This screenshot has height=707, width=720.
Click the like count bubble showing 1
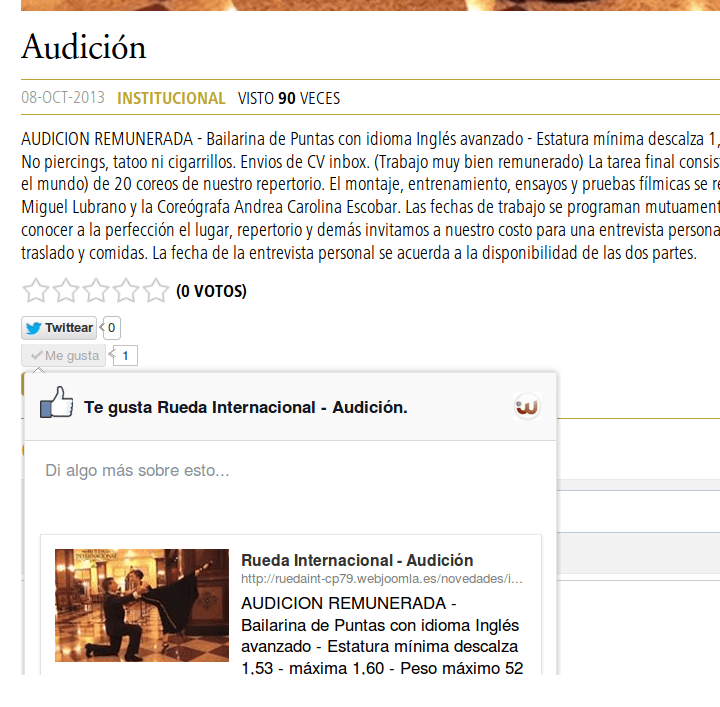point(124,355)
